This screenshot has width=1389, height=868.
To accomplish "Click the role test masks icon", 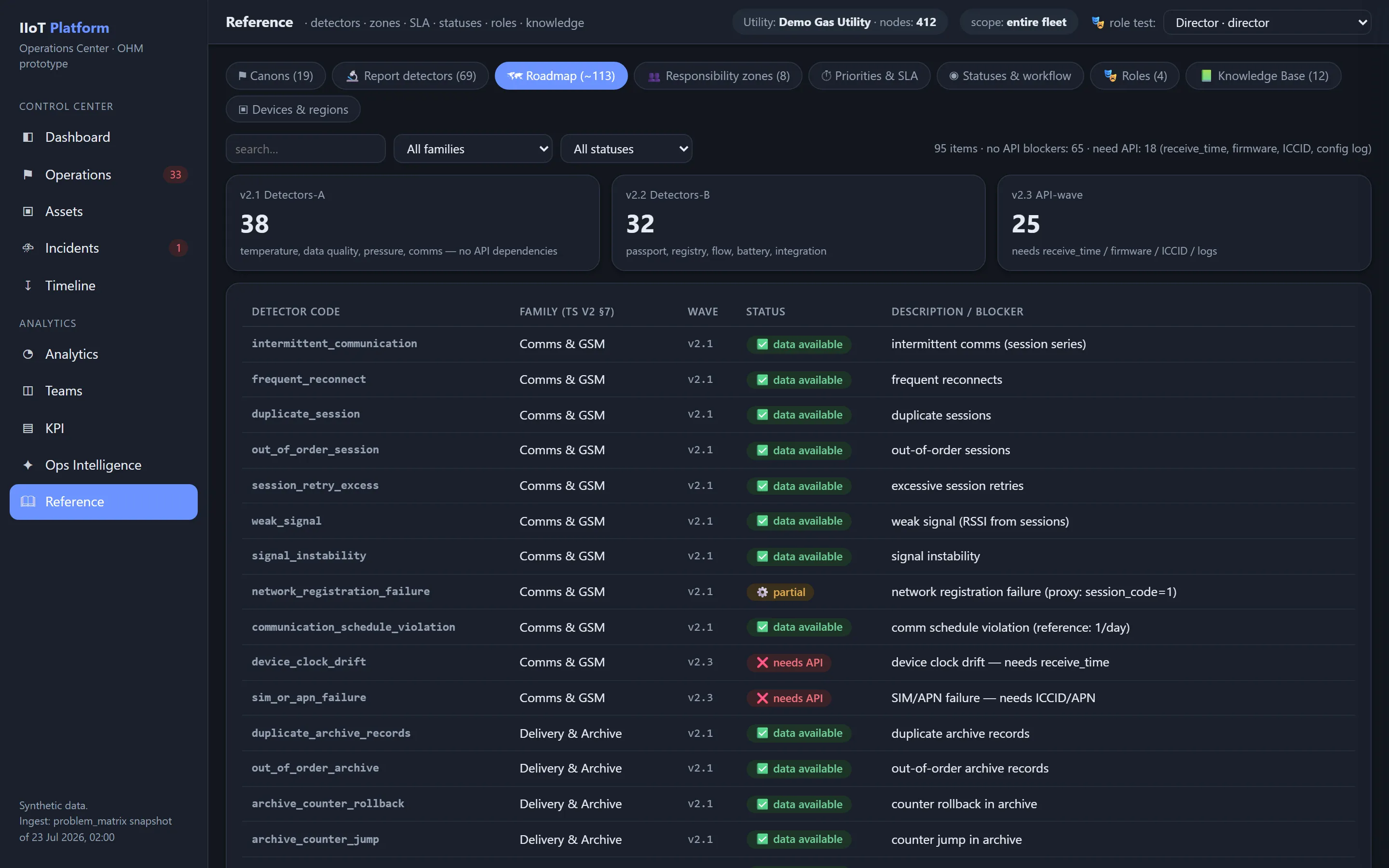I will click(x=1097, y=23).
